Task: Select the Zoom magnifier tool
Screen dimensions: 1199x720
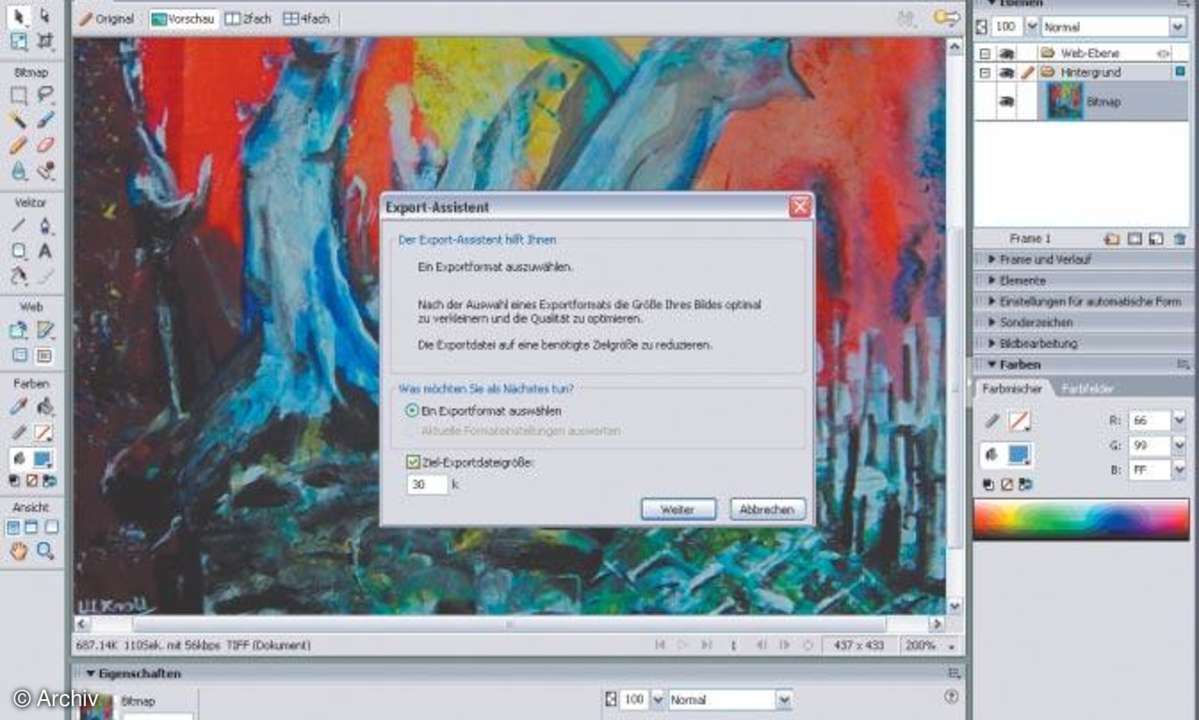Action: [x=45, y=550]
